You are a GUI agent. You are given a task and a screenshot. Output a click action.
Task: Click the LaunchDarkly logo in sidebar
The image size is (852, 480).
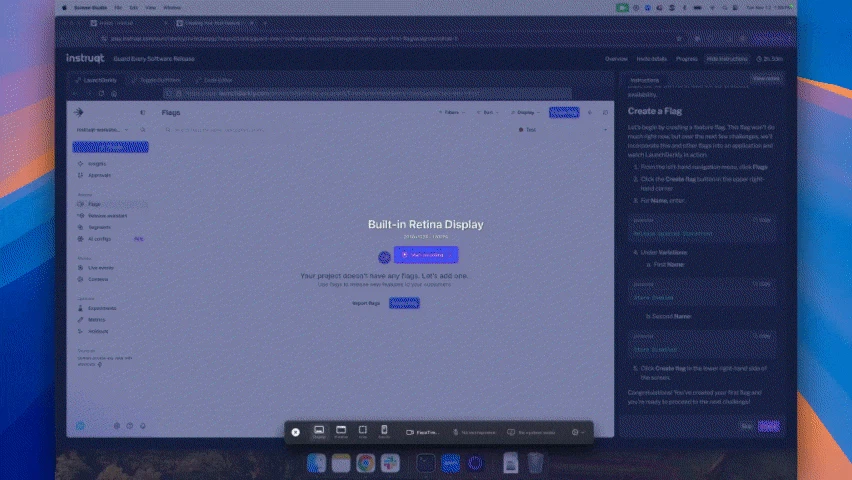pos(79,113)
